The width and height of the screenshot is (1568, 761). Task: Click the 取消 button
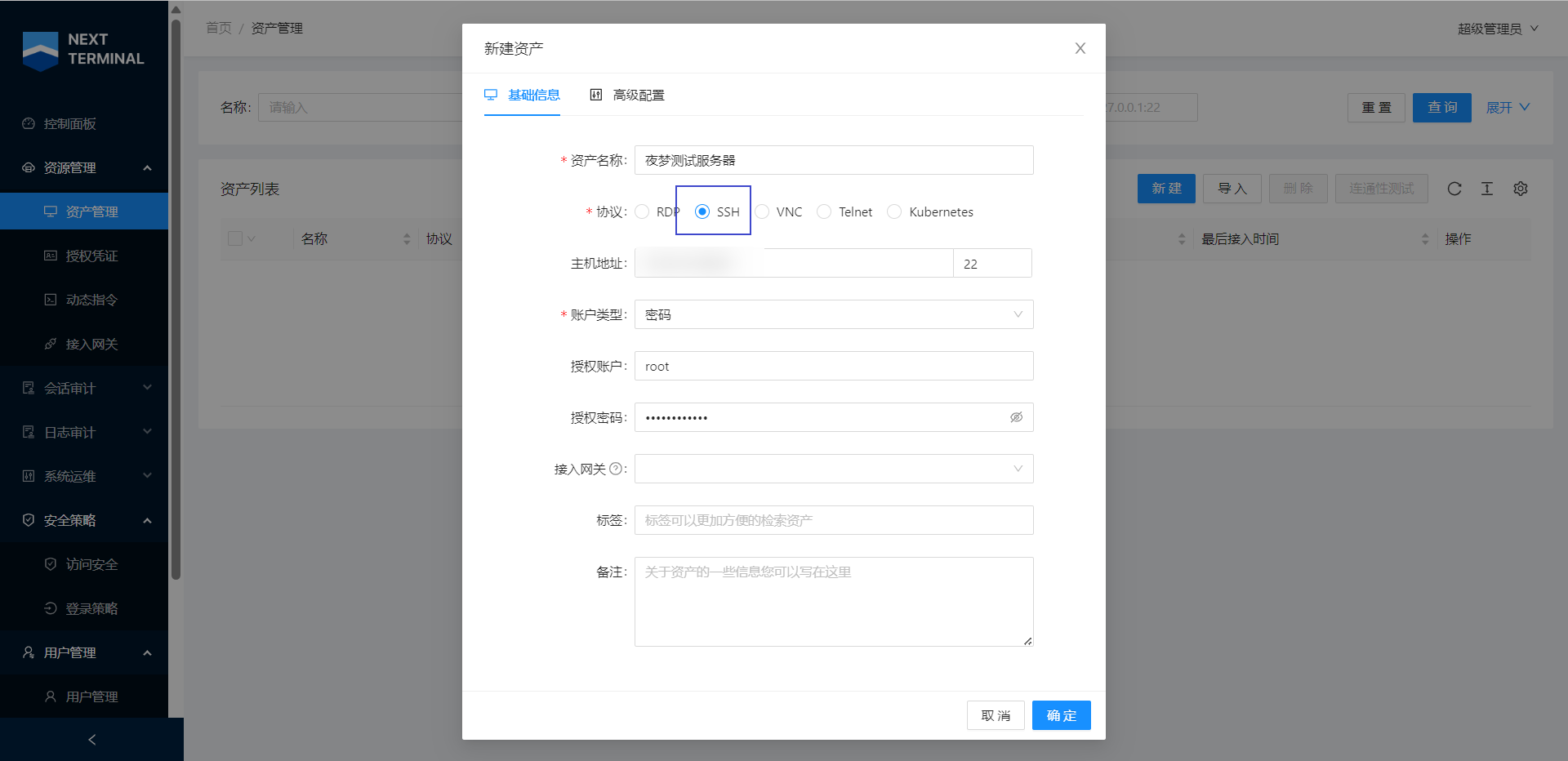(995, 715)
